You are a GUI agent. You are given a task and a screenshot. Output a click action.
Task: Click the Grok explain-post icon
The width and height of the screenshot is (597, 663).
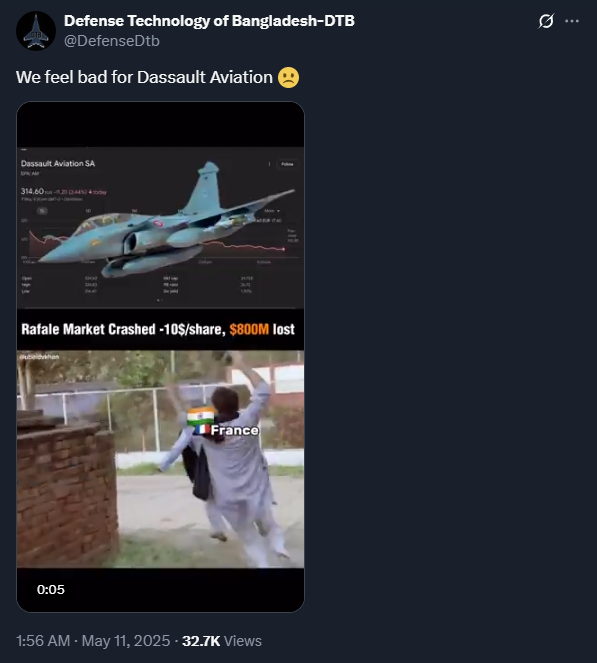click(546, 21)
